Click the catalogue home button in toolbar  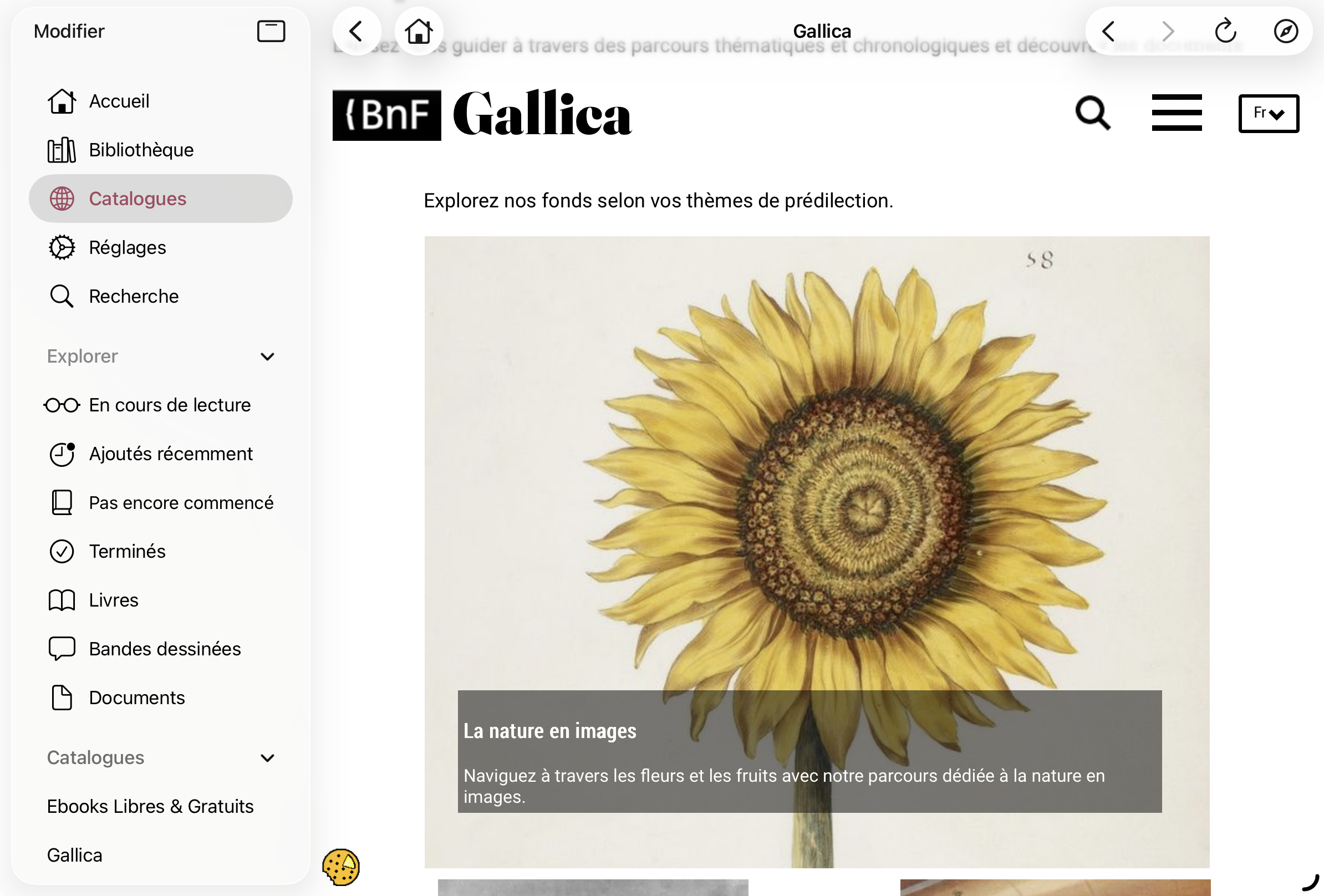click(419, 30)
